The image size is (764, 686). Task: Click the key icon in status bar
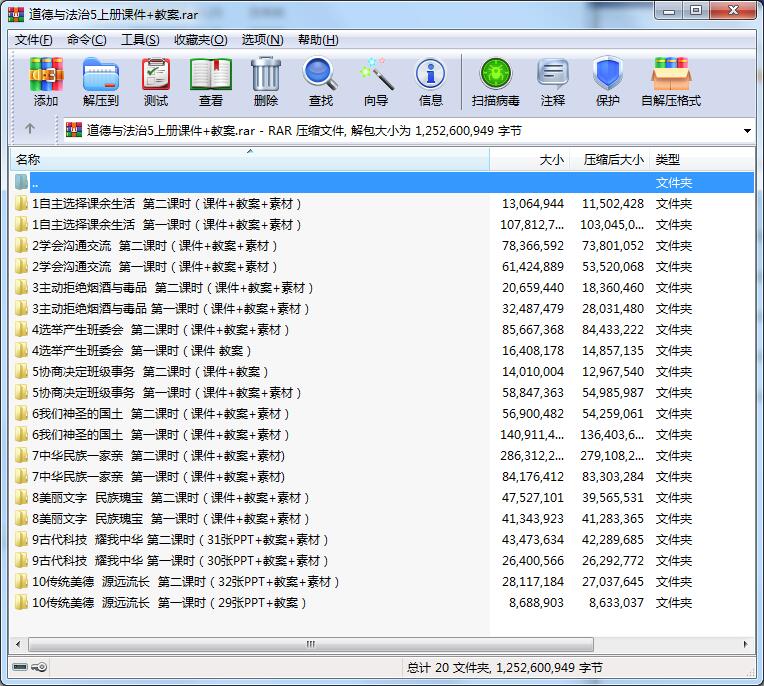click(x=39, y=667)
